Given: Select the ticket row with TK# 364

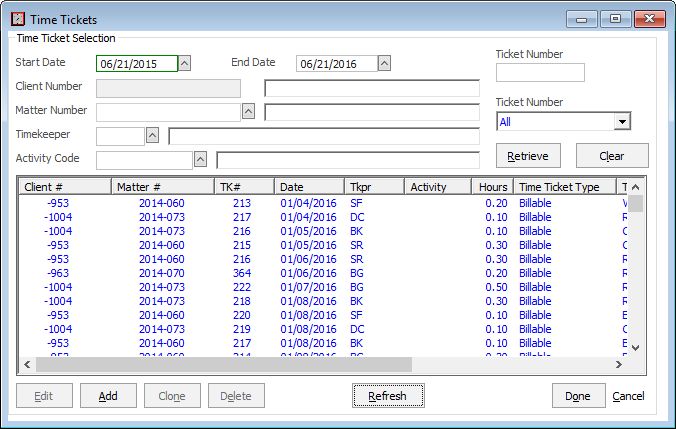Looking at the screenshot, I should point(323,273).
